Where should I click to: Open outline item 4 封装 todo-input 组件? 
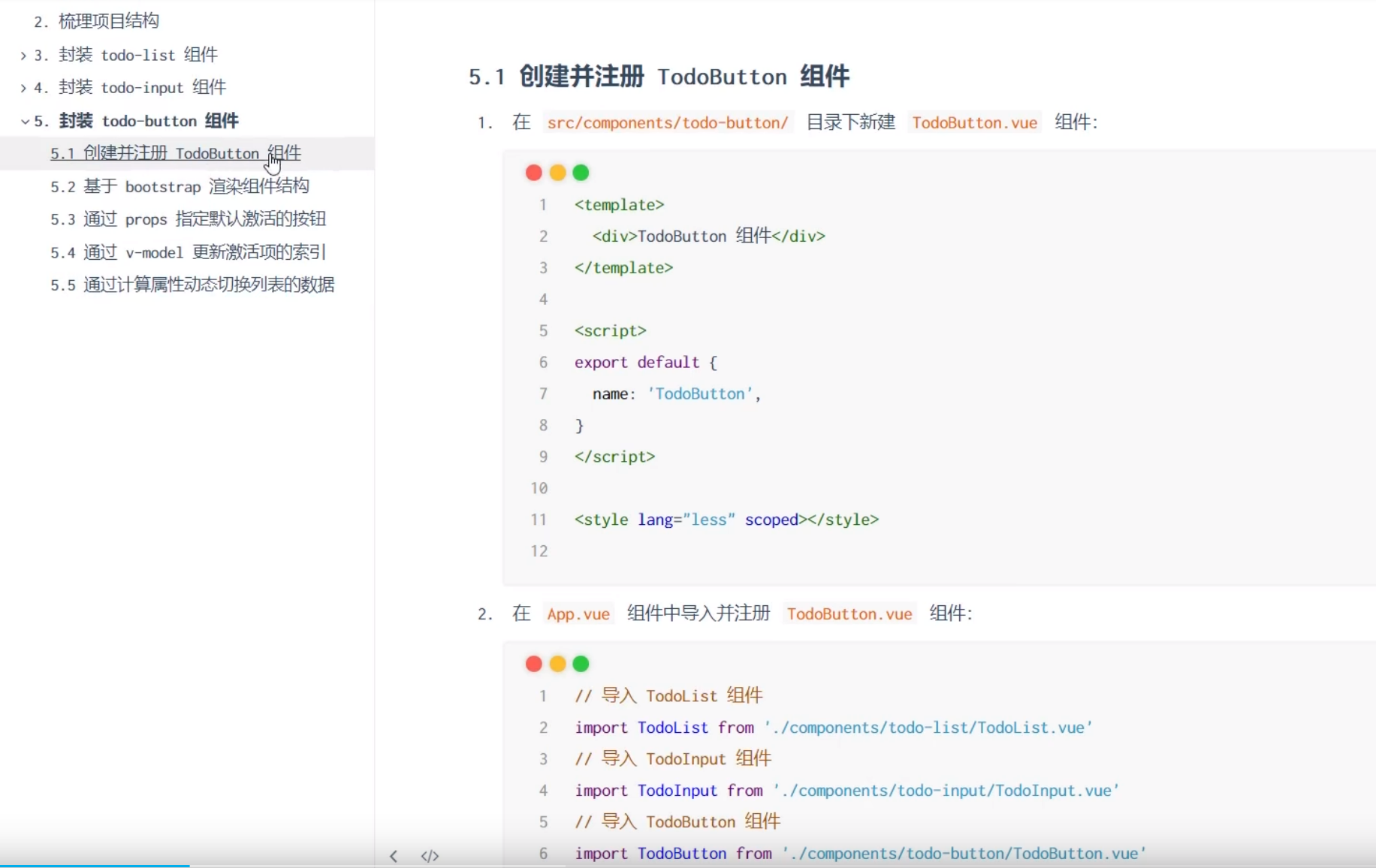[130, 87]
